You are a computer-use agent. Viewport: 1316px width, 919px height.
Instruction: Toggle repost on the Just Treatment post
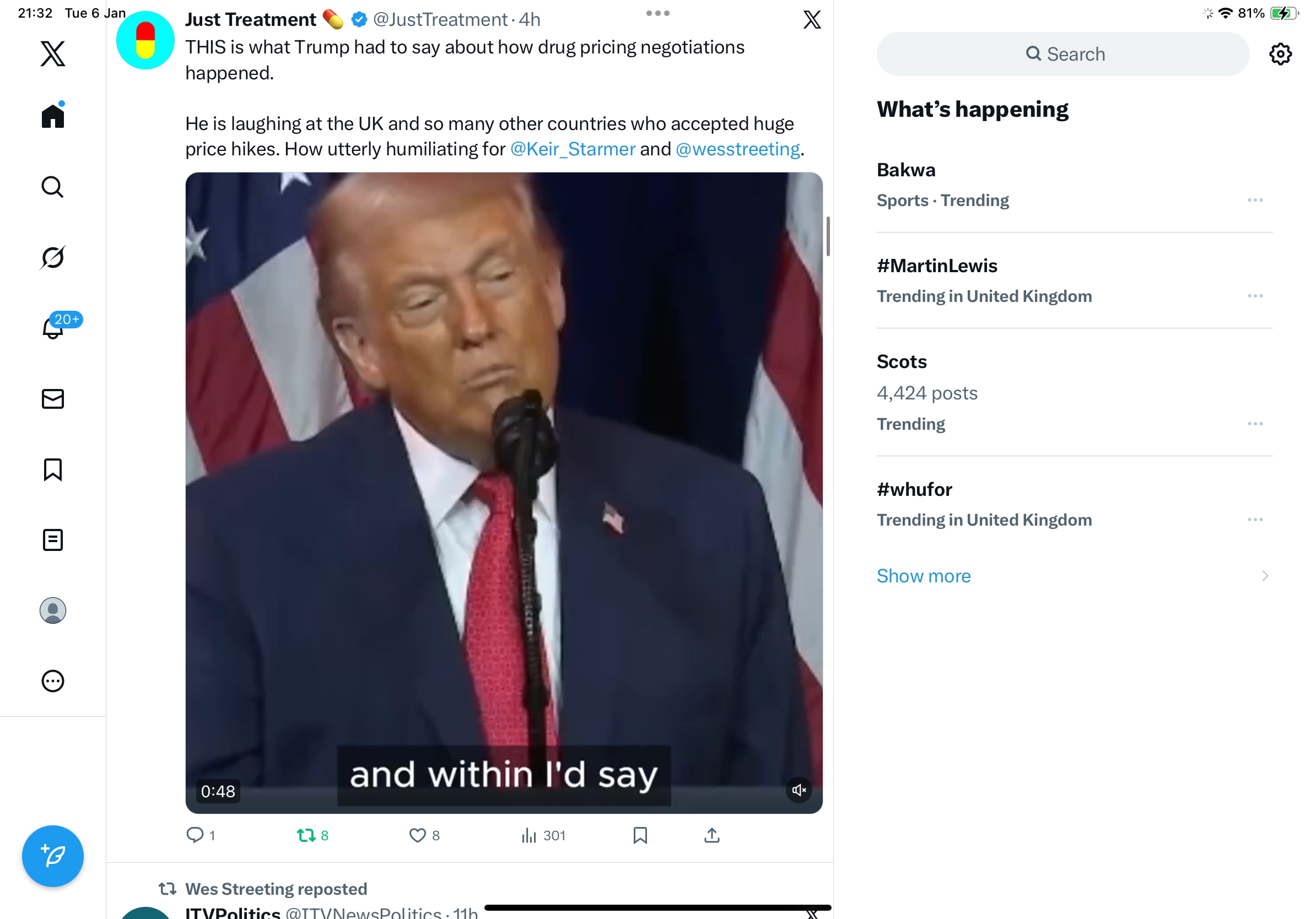(x=306, y=835)
